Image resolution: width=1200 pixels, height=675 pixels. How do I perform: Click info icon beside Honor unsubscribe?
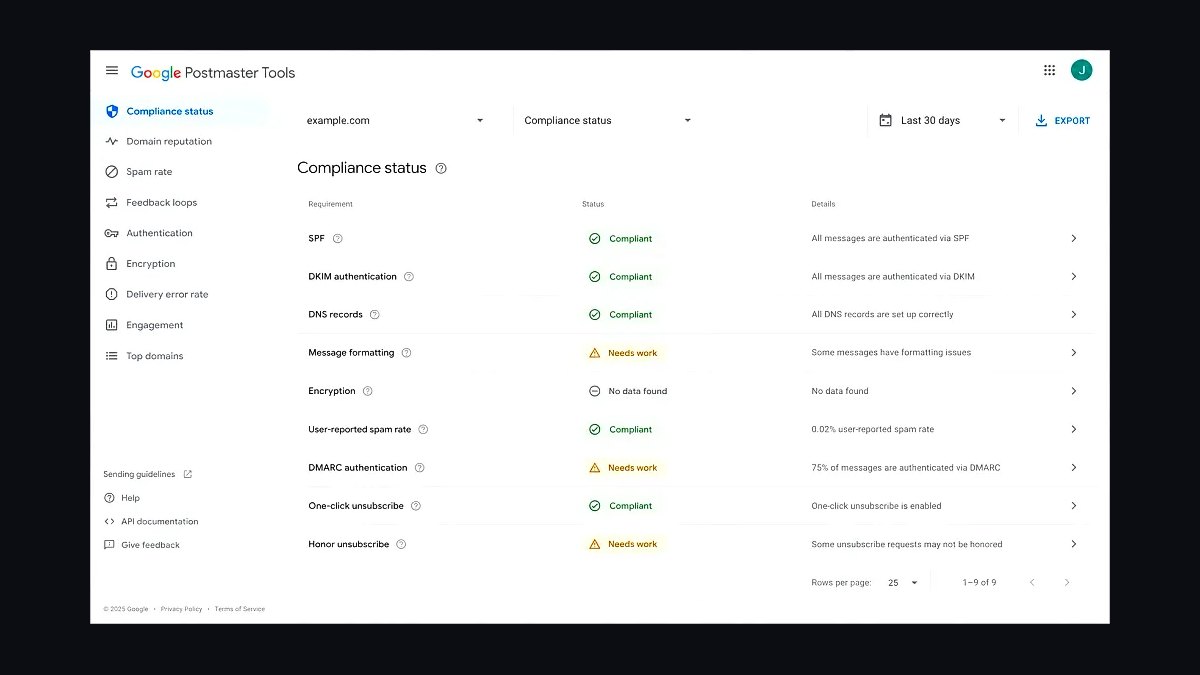(401, 544)
